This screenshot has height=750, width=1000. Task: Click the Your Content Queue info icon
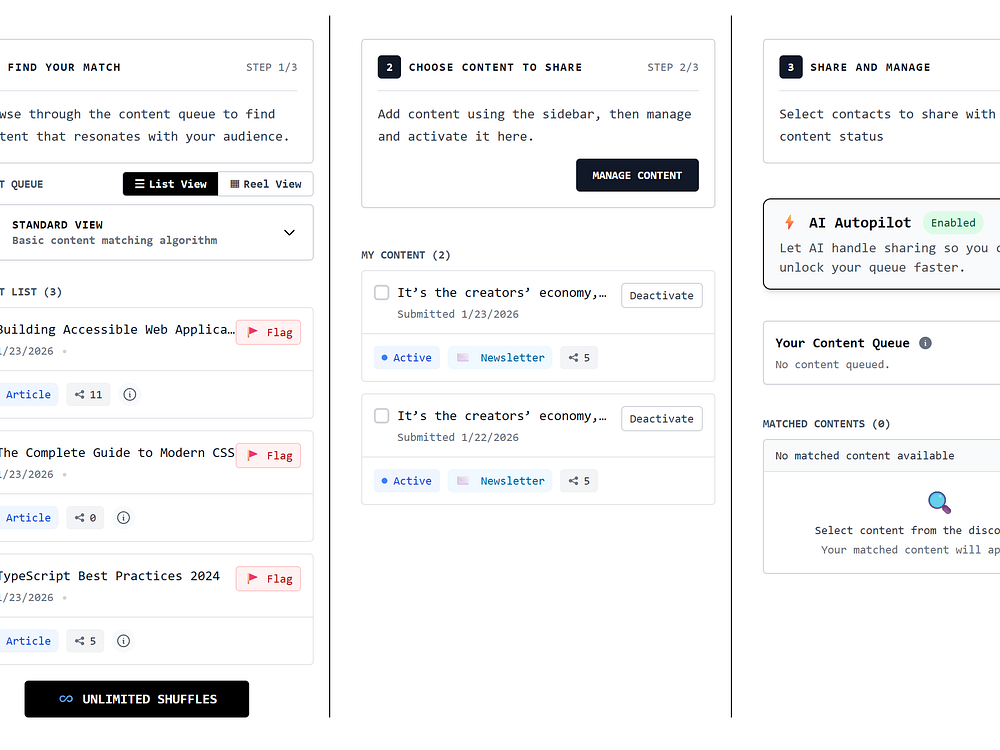coord(925,343)
